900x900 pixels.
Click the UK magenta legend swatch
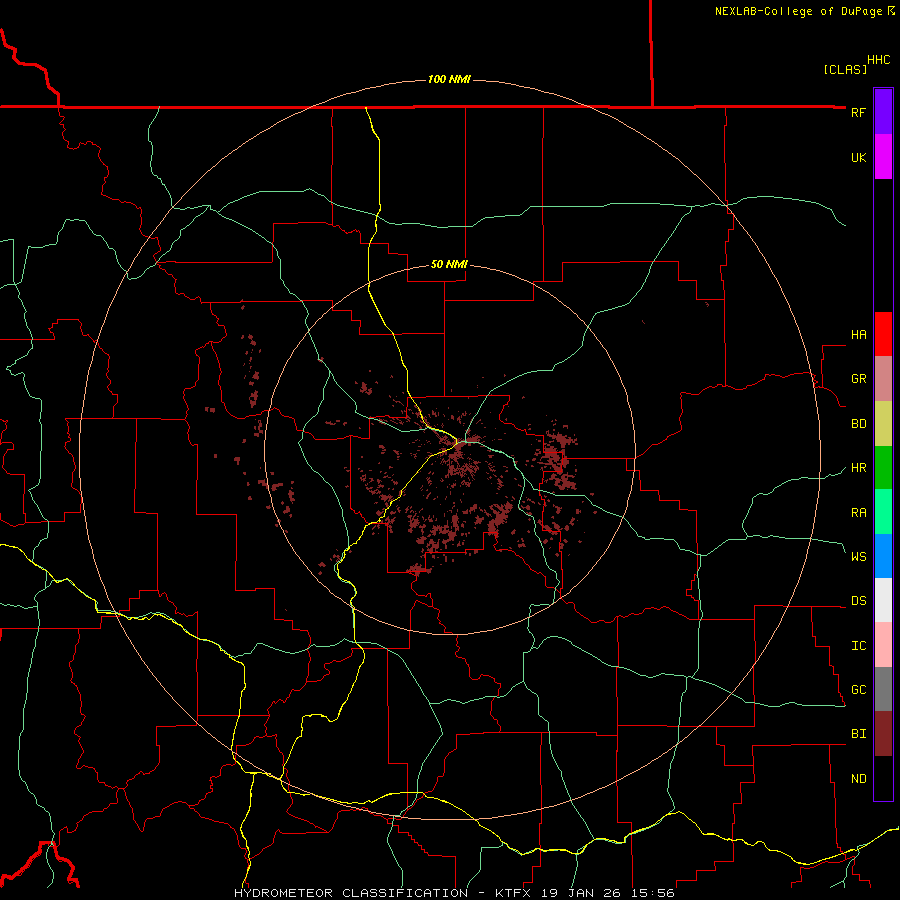(883, 157)
